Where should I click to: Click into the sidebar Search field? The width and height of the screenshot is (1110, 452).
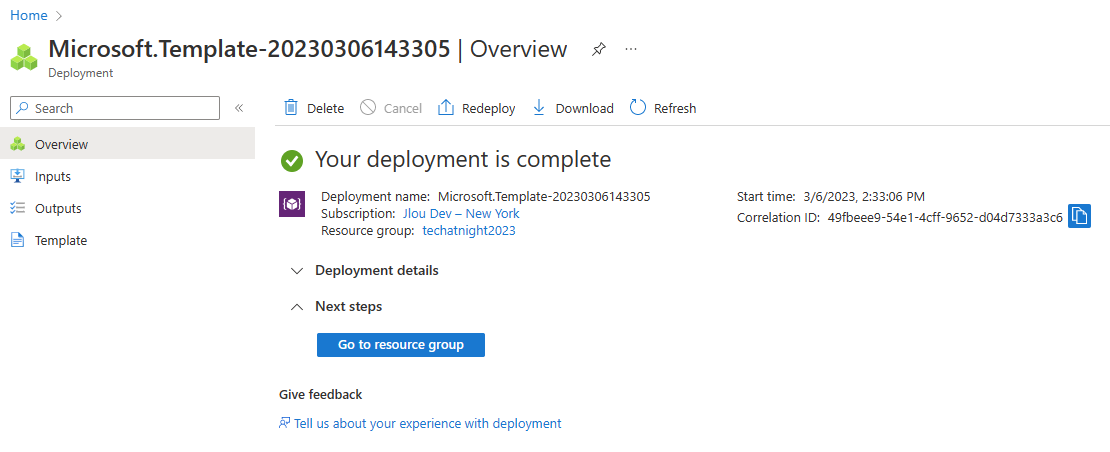(115, 108)
